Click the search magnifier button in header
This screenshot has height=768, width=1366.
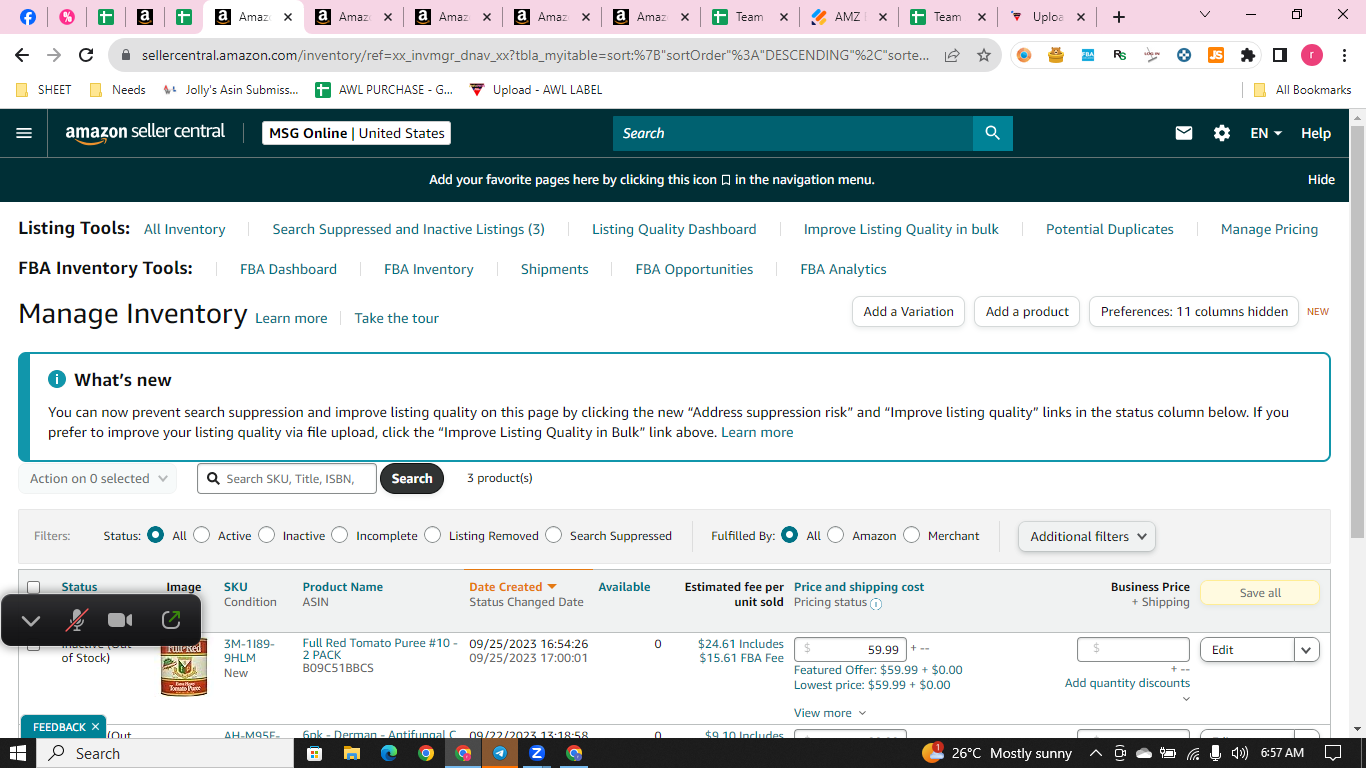pos(992,133)
